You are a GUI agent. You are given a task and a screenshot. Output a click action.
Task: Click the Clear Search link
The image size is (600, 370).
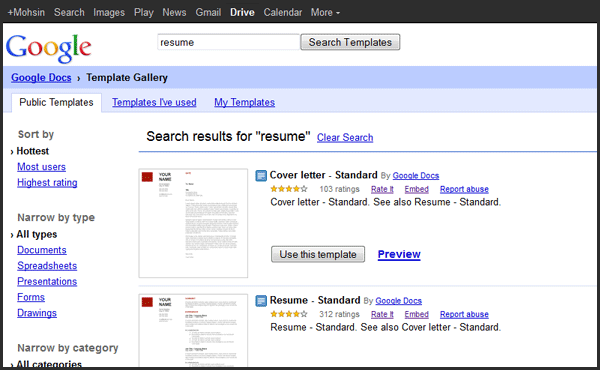pyautogui.click(x=345, y=138)
